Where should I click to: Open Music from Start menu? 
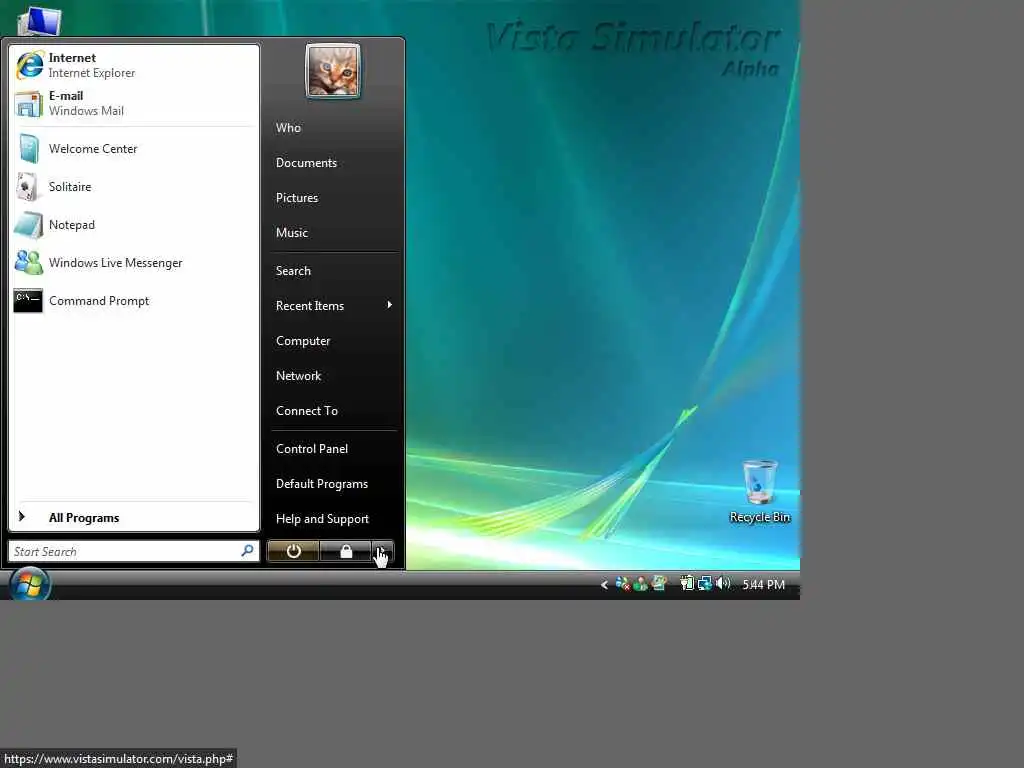[292, 232]
